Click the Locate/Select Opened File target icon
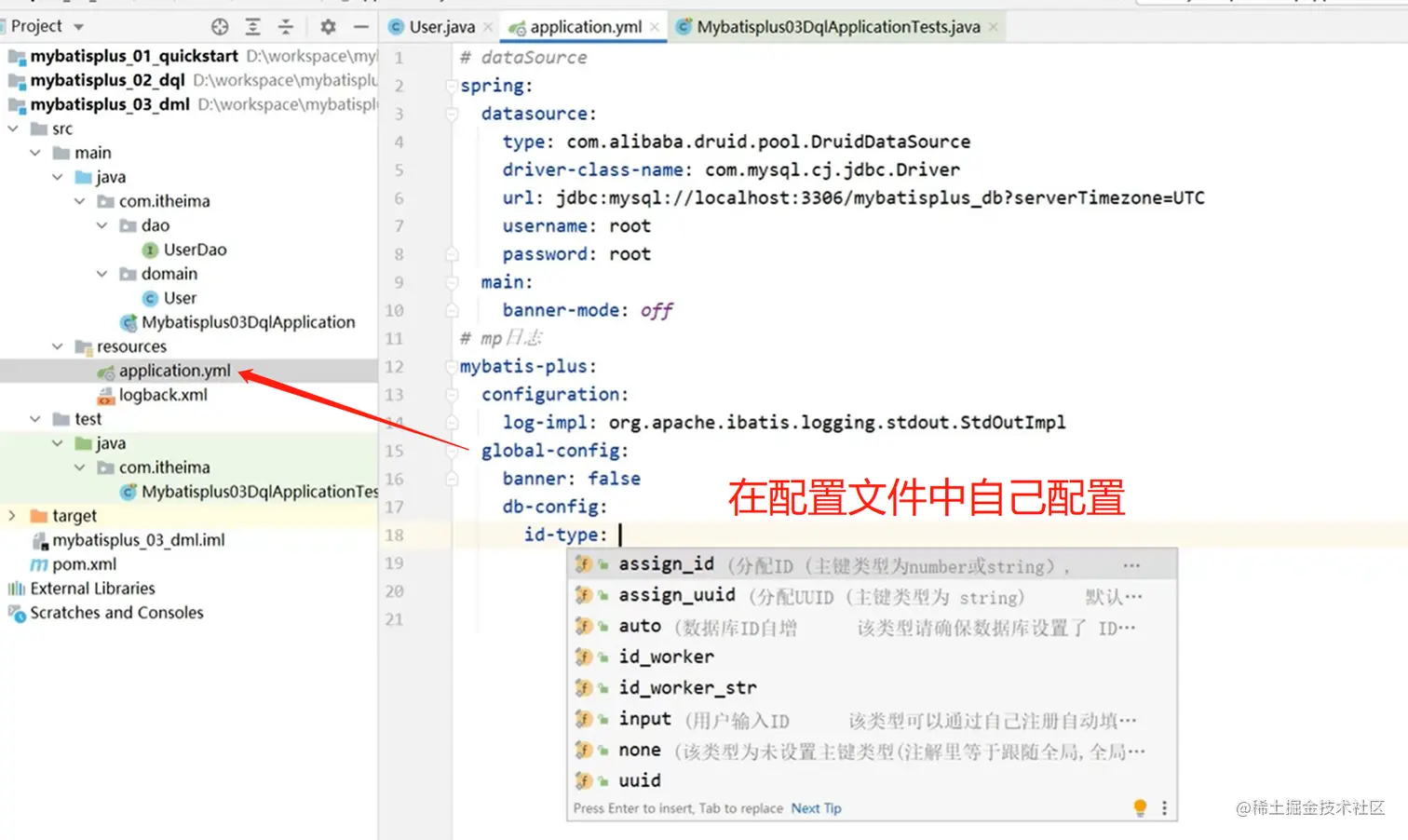Viewport: 1408px width, 840px height. coord(220,27)
